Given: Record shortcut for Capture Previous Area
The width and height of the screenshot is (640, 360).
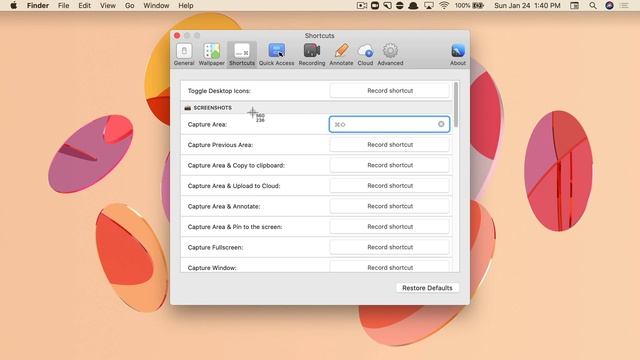Looking at the screenshot, I should pyautogui.click(x=389, y=145).
